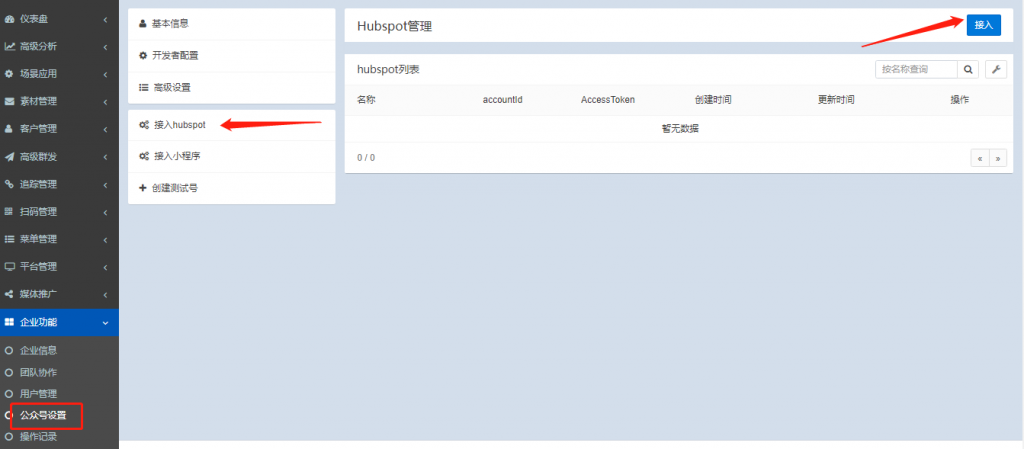Expand the 追踪管理 chevron
The height and width of the screenshot is (449, 1024).
click(105, 184)
